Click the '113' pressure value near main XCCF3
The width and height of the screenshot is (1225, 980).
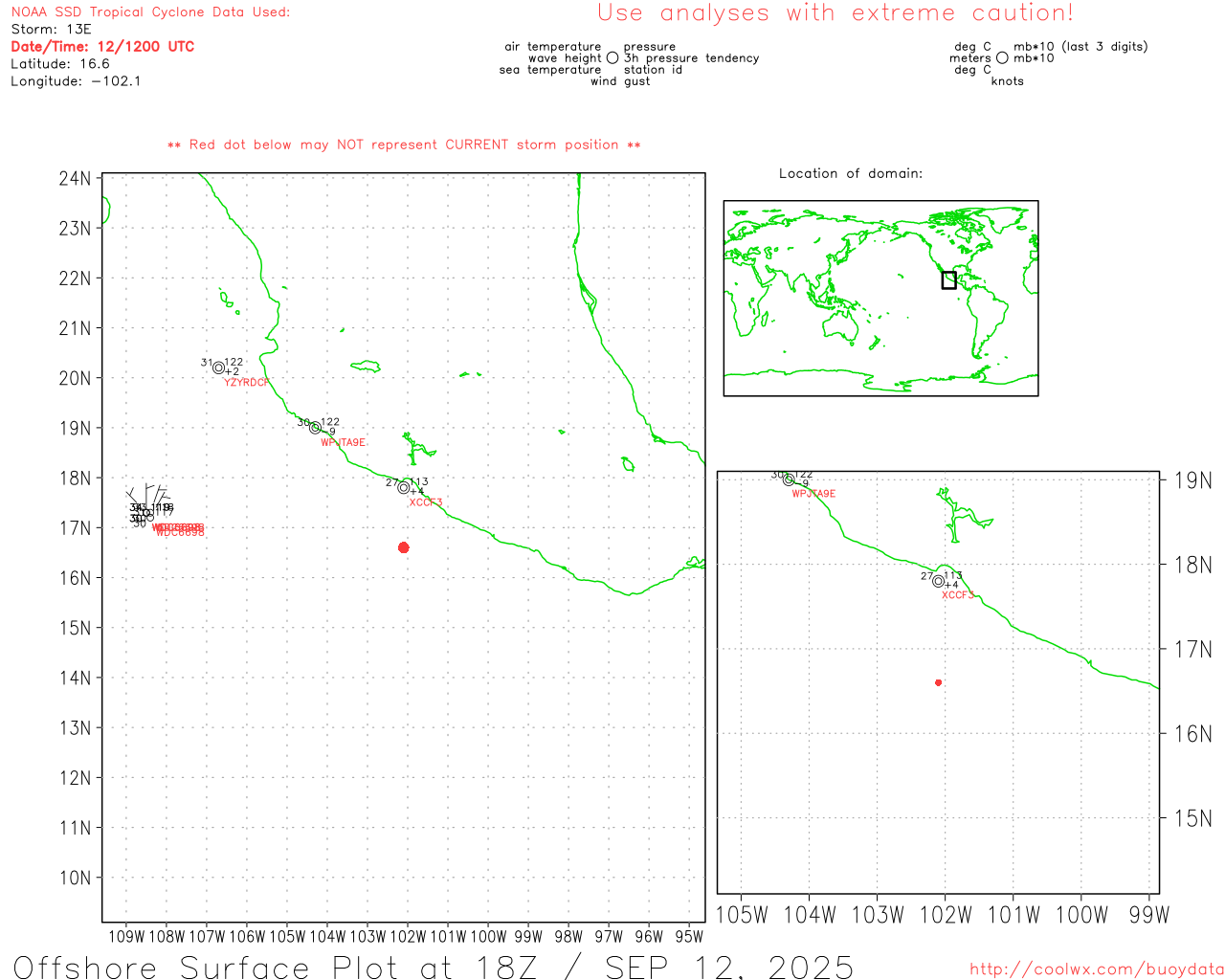(419, 482)
